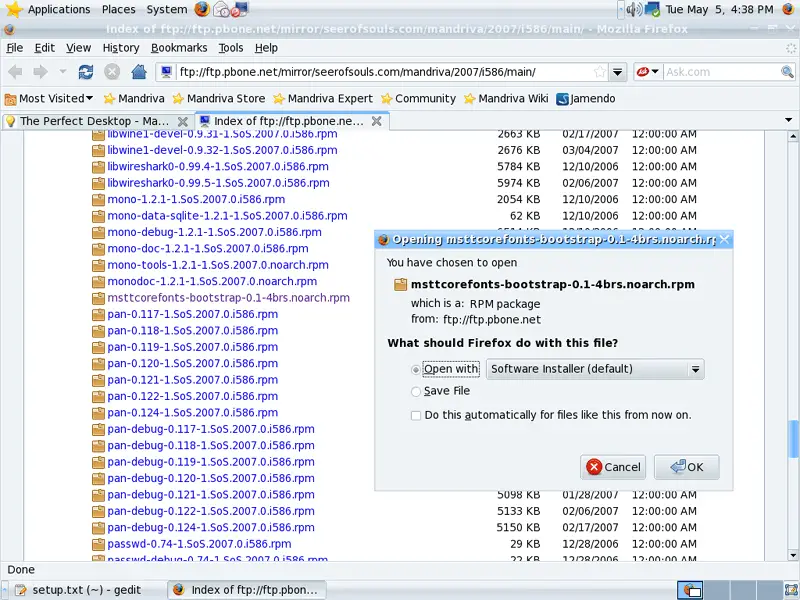This screenshot has height=600, width=800.
Task: Open the Mandriva Wiki bookmark
Action: 506,98
